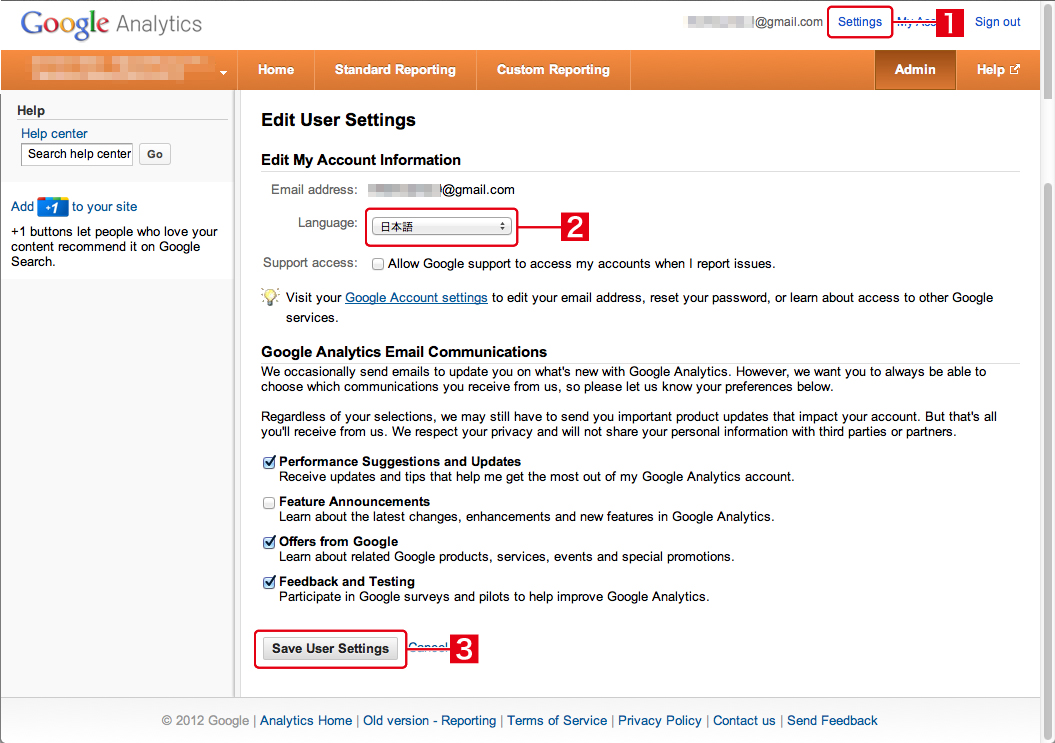Click Google Analytics Email Communications heading
This screenshot has height=743, width=1055.
pyautogui.click(x=404, y=352)
